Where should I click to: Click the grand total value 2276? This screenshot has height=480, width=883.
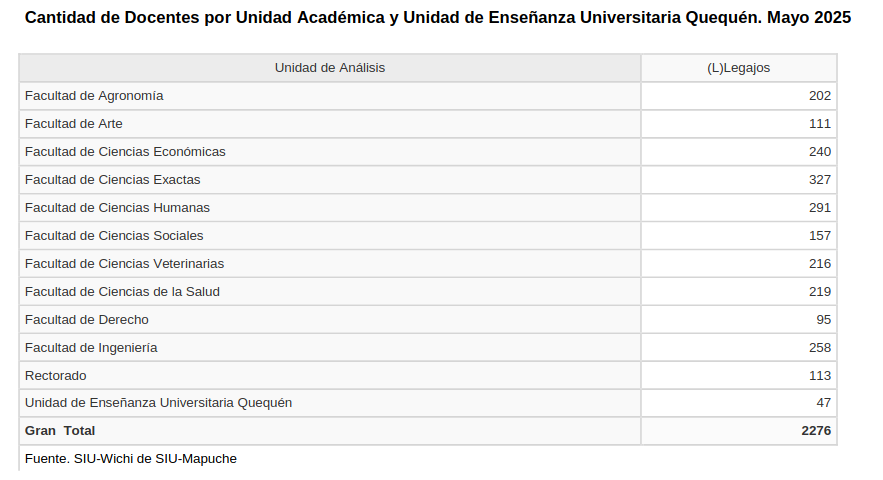pyautogui.click(x=816, y=431)
